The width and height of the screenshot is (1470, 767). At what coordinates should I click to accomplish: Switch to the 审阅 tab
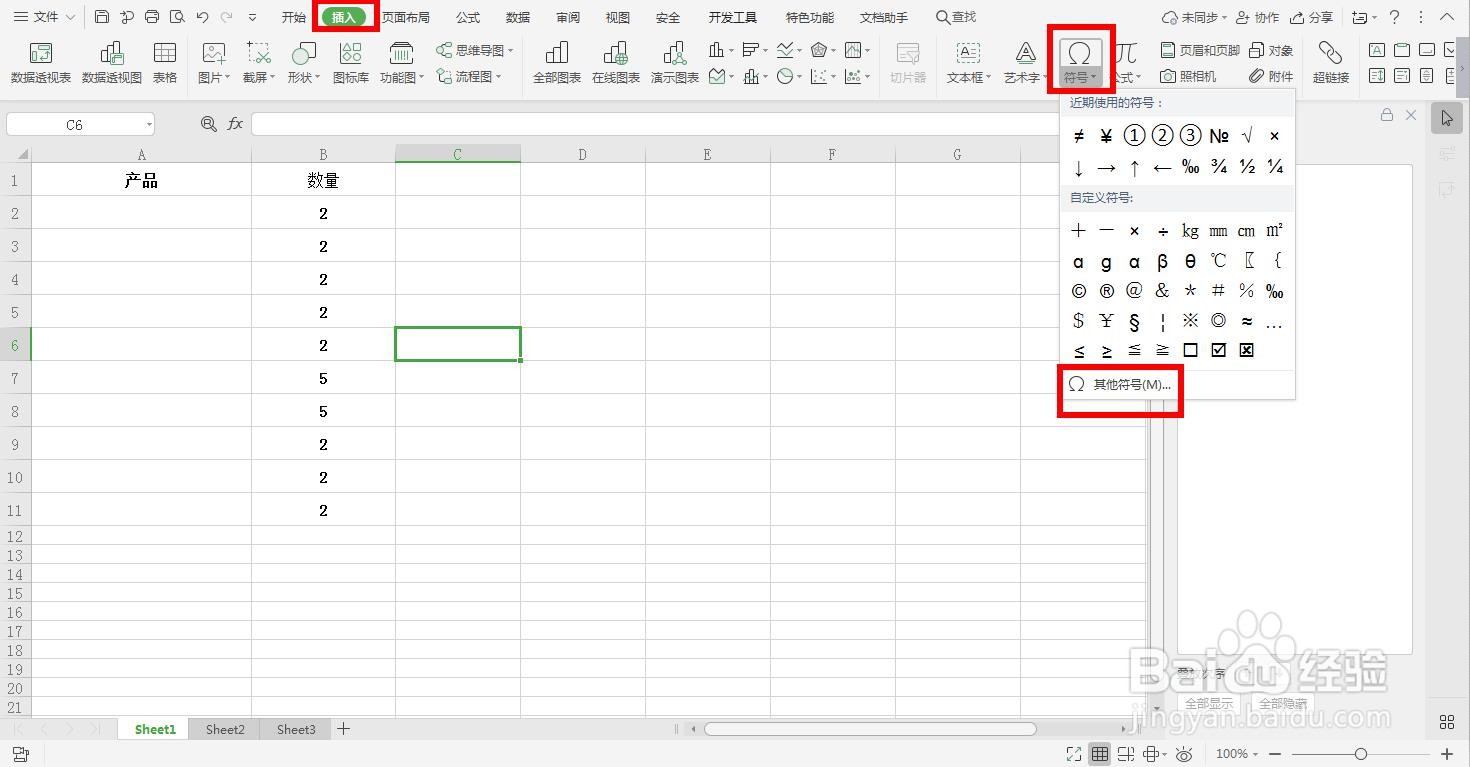coord(568,17)
